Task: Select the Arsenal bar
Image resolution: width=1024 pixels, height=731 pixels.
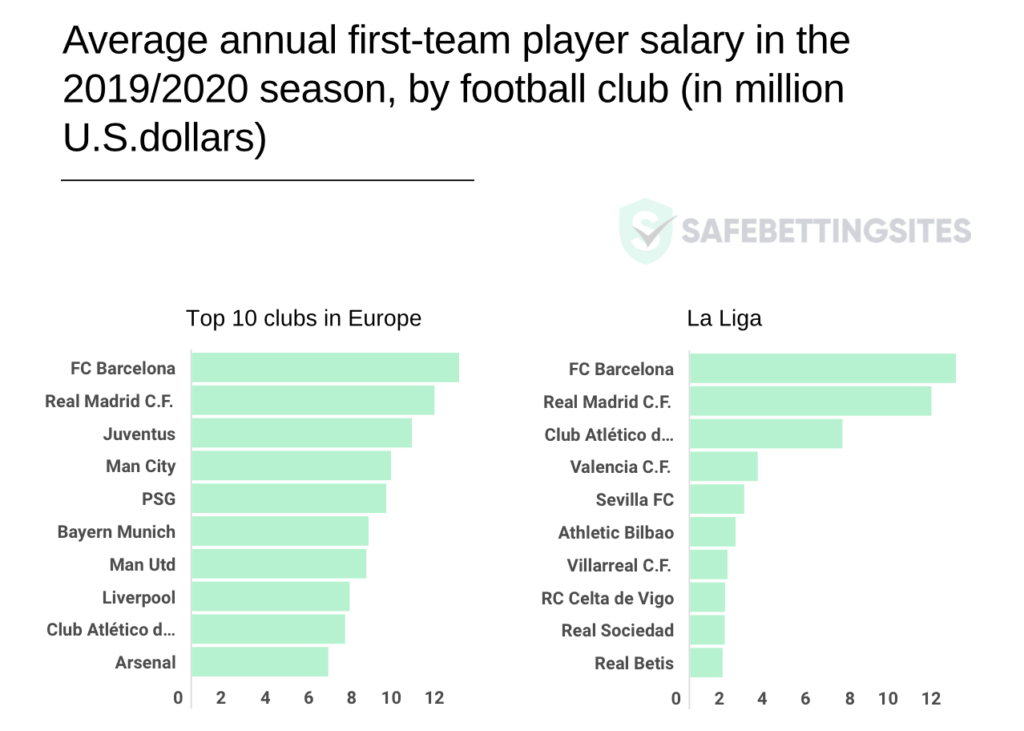Action: (260, 661)
